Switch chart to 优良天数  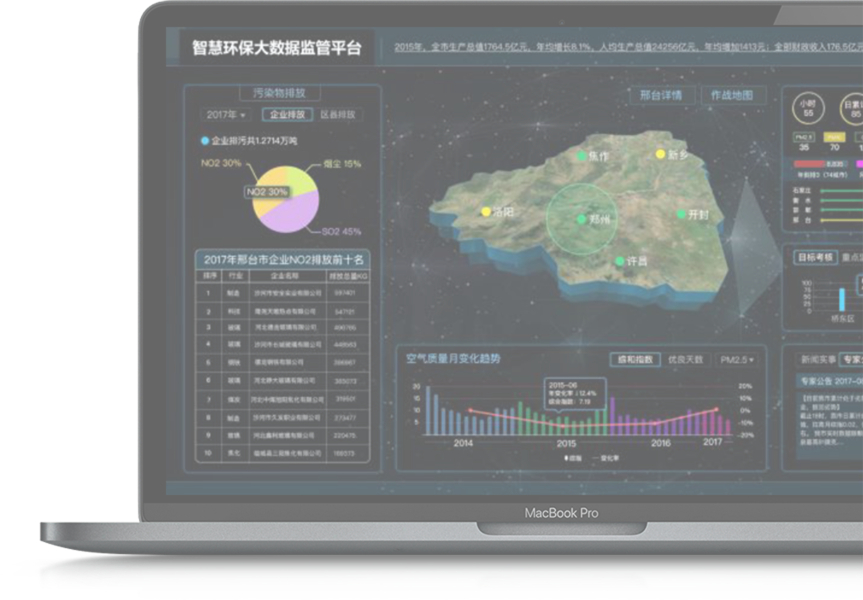coord(686,359)
